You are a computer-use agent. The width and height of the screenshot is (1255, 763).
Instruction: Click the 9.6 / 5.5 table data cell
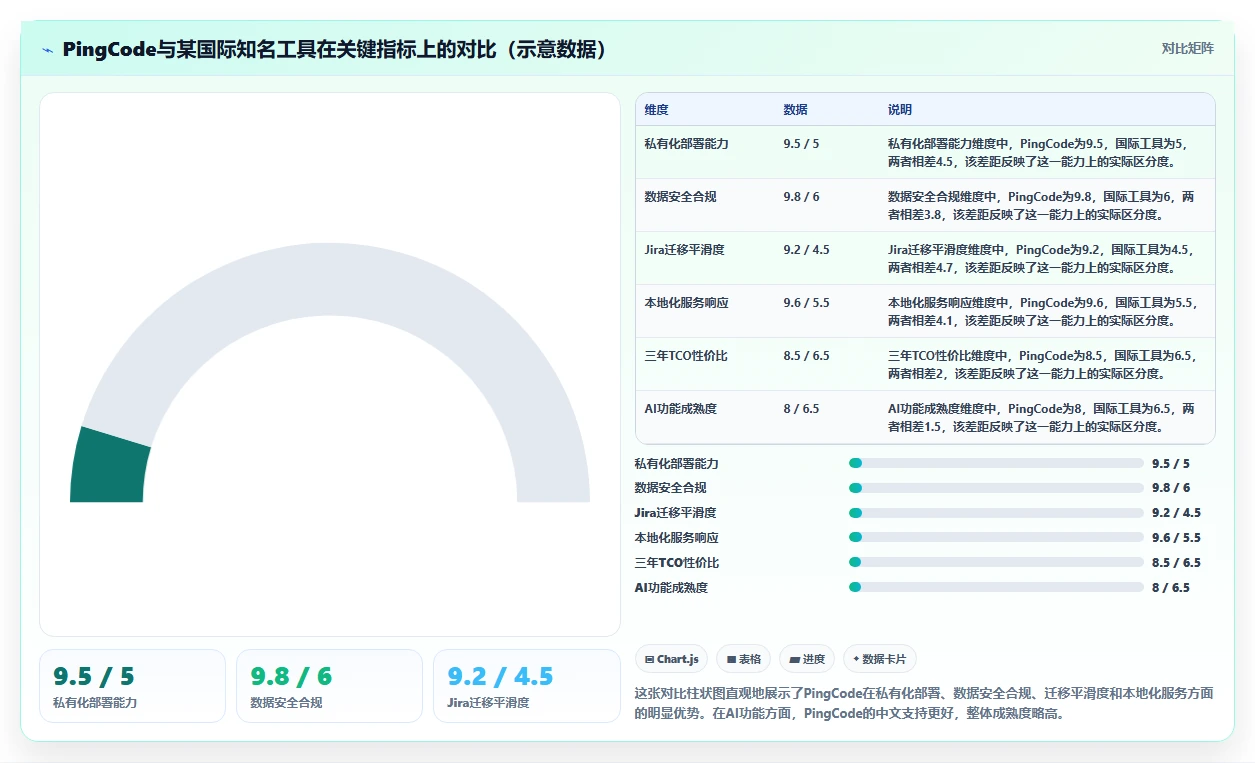pyautogui.click(x=807, y=303)
